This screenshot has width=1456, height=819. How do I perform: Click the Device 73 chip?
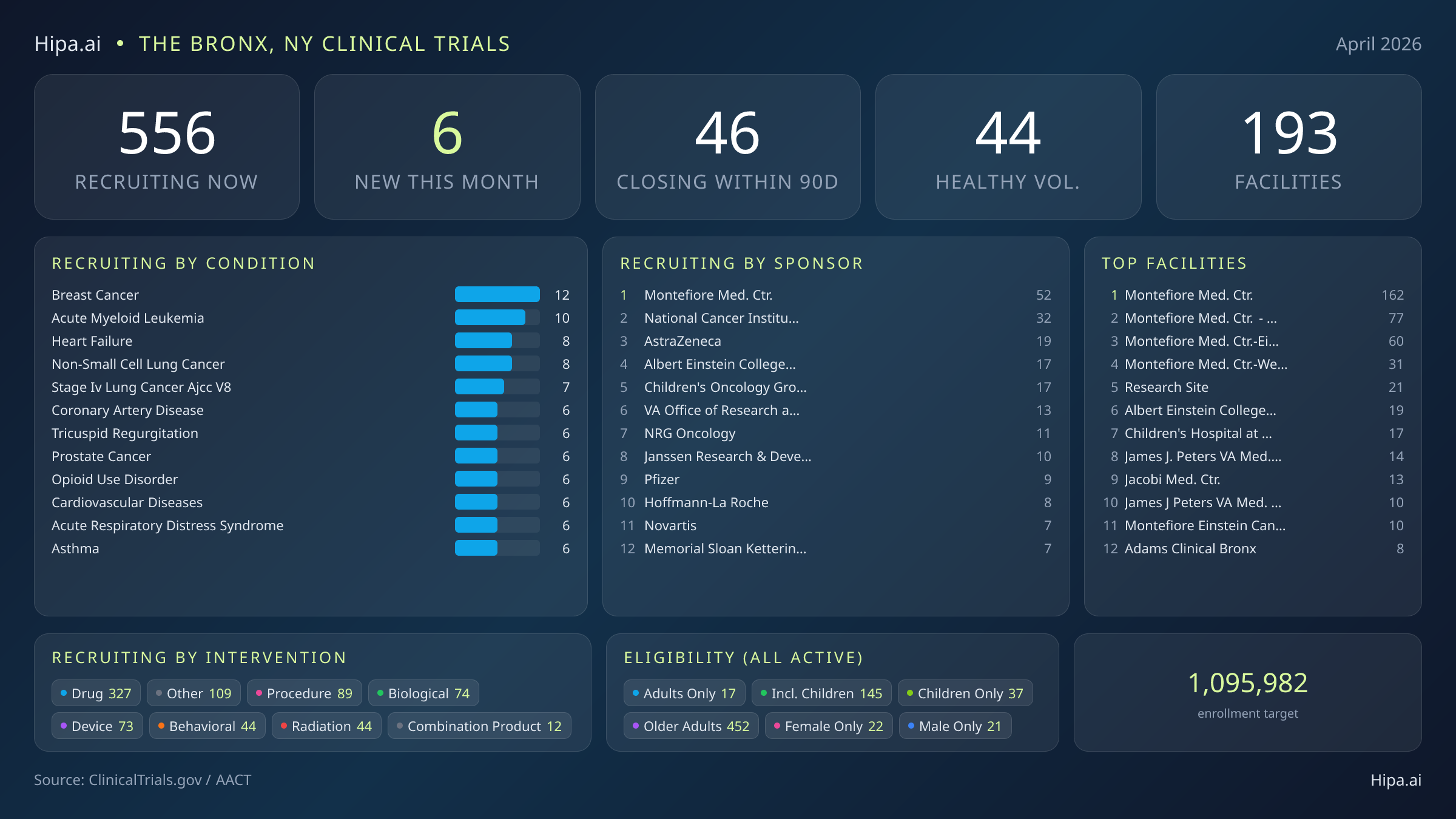[x=97, y=726]
